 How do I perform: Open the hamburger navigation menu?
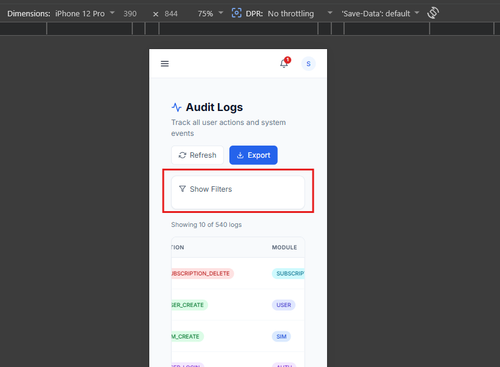click(x=165, y=64)
